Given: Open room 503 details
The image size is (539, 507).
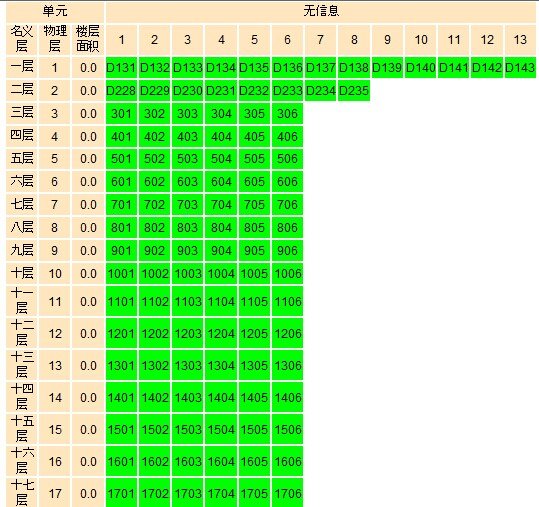Looking at the screenshot, I should click(187, 159).
